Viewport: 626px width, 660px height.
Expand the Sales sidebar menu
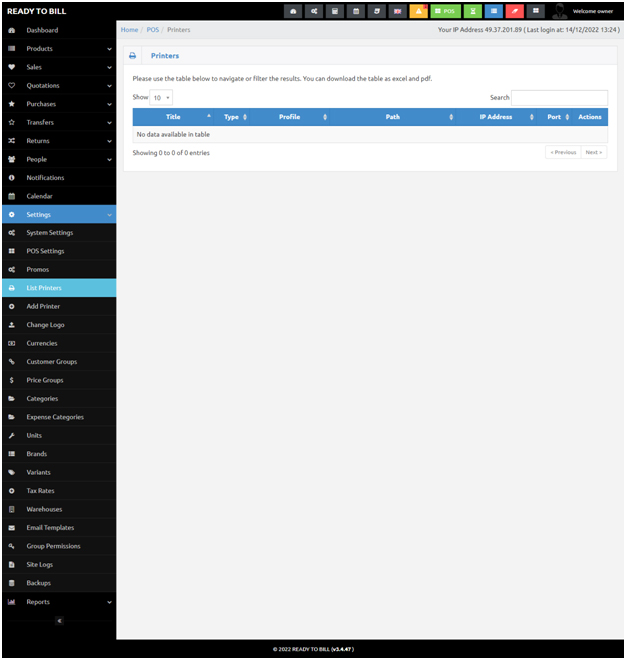[x=59, y=67]
